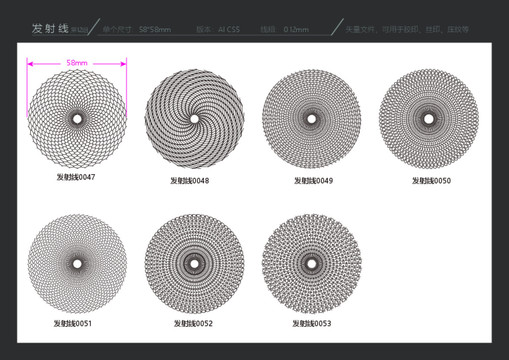This screenshot has width=509, height=360.
Task: Select the 发射线0052 ringed pattern thumbnail
Action: 194,264
